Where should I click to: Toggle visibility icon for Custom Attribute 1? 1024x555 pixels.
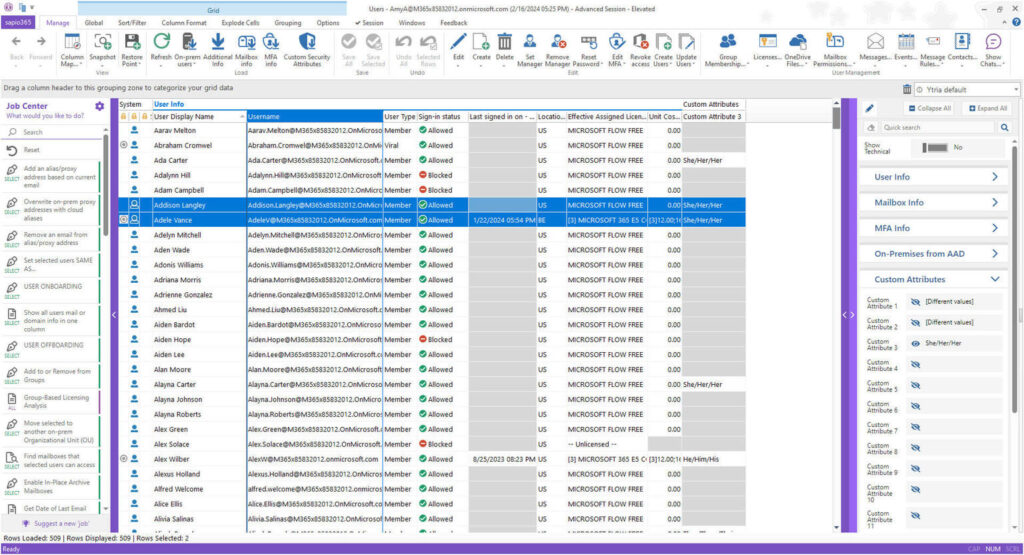point(915,302)
